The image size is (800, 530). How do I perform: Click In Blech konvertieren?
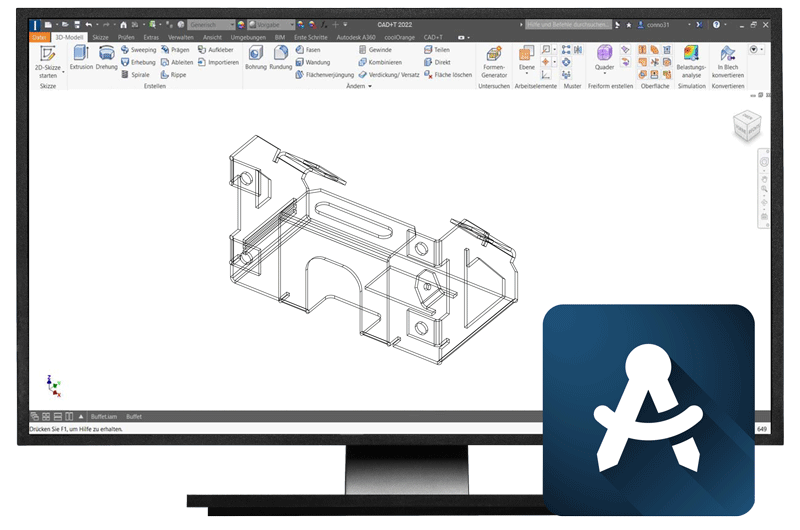tap(728, 61)
